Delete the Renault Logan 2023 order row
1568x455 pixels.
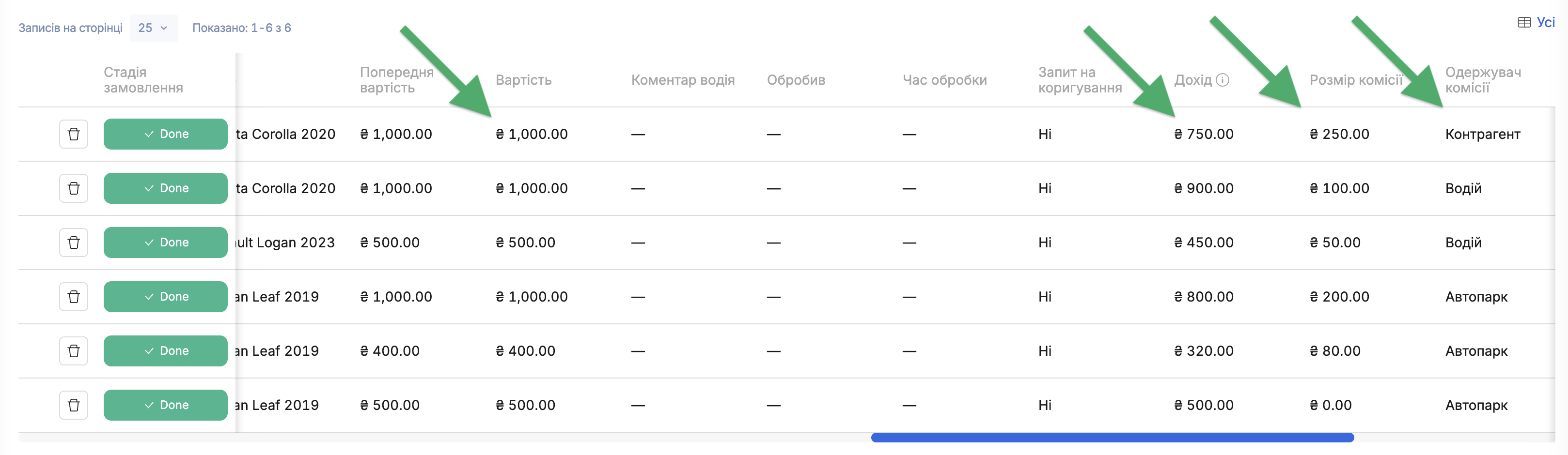(74, 242)
